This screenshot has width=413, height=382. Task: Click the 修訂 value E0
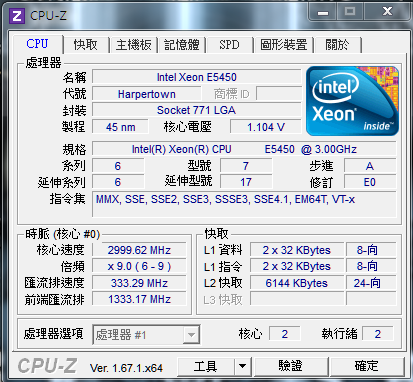click(370, 182)
